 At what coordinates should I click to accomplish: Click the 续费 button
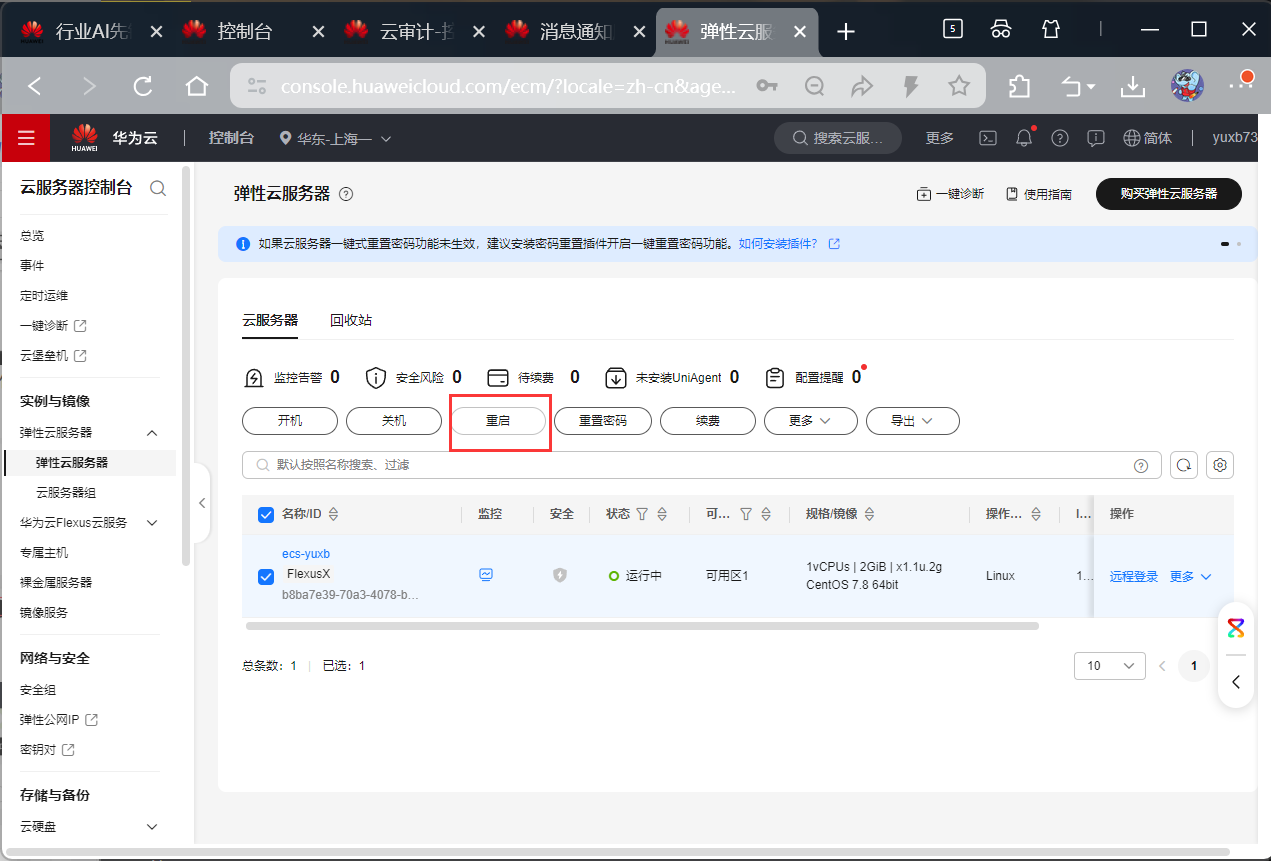708,421
